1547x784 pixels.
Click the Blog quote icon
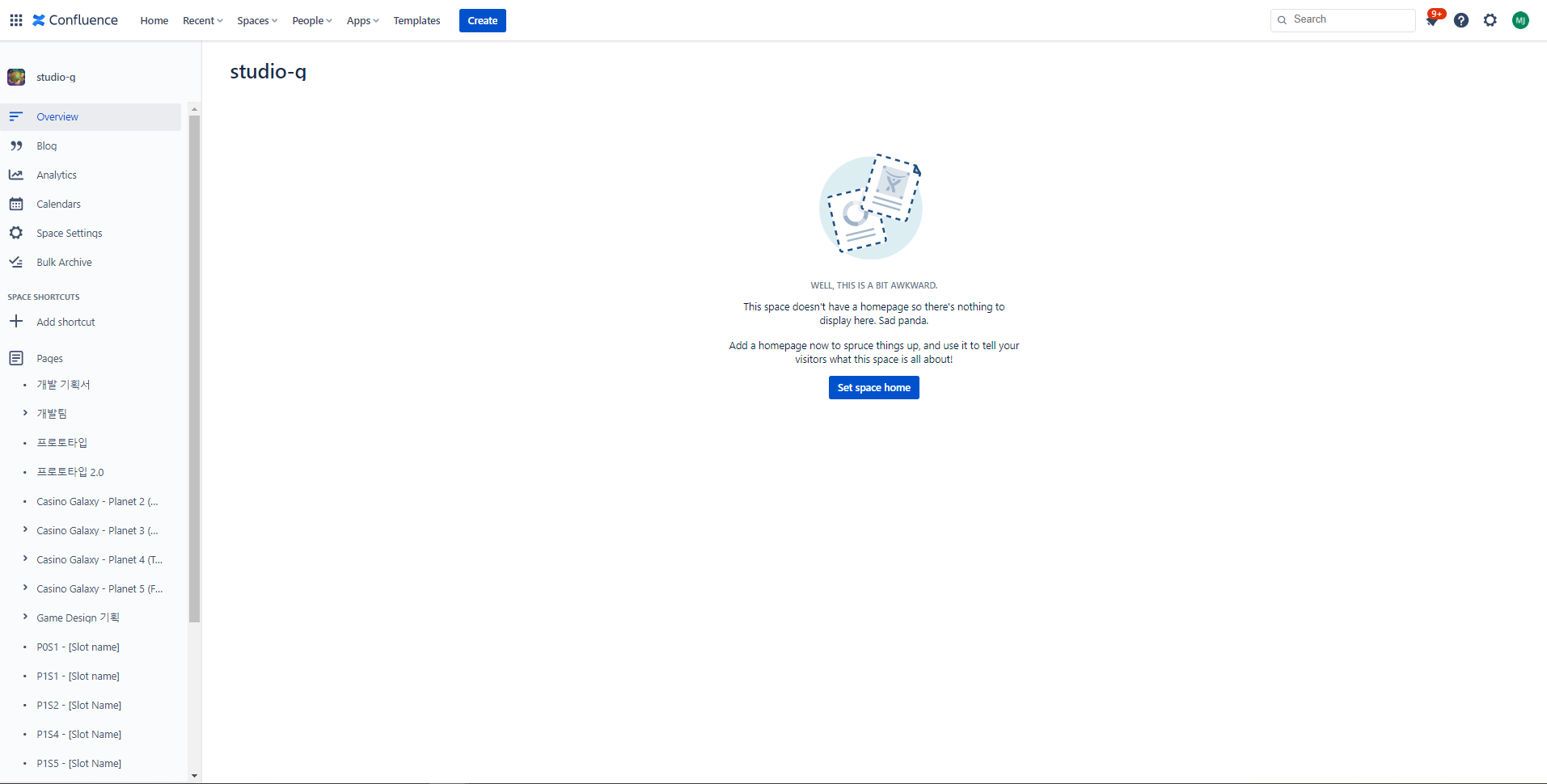(16, 145)
